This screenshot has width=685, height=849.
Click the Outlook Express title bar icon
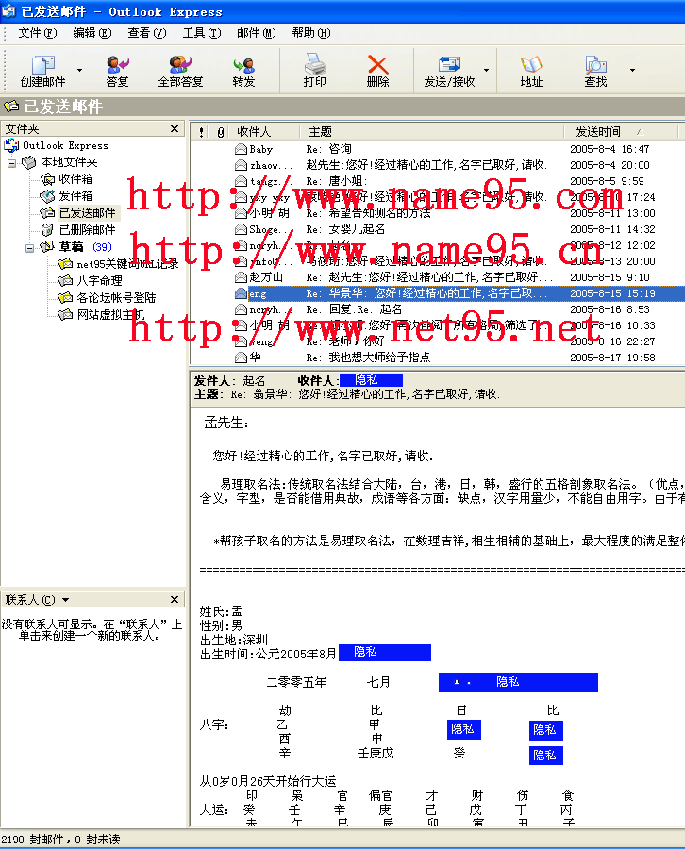9,11
